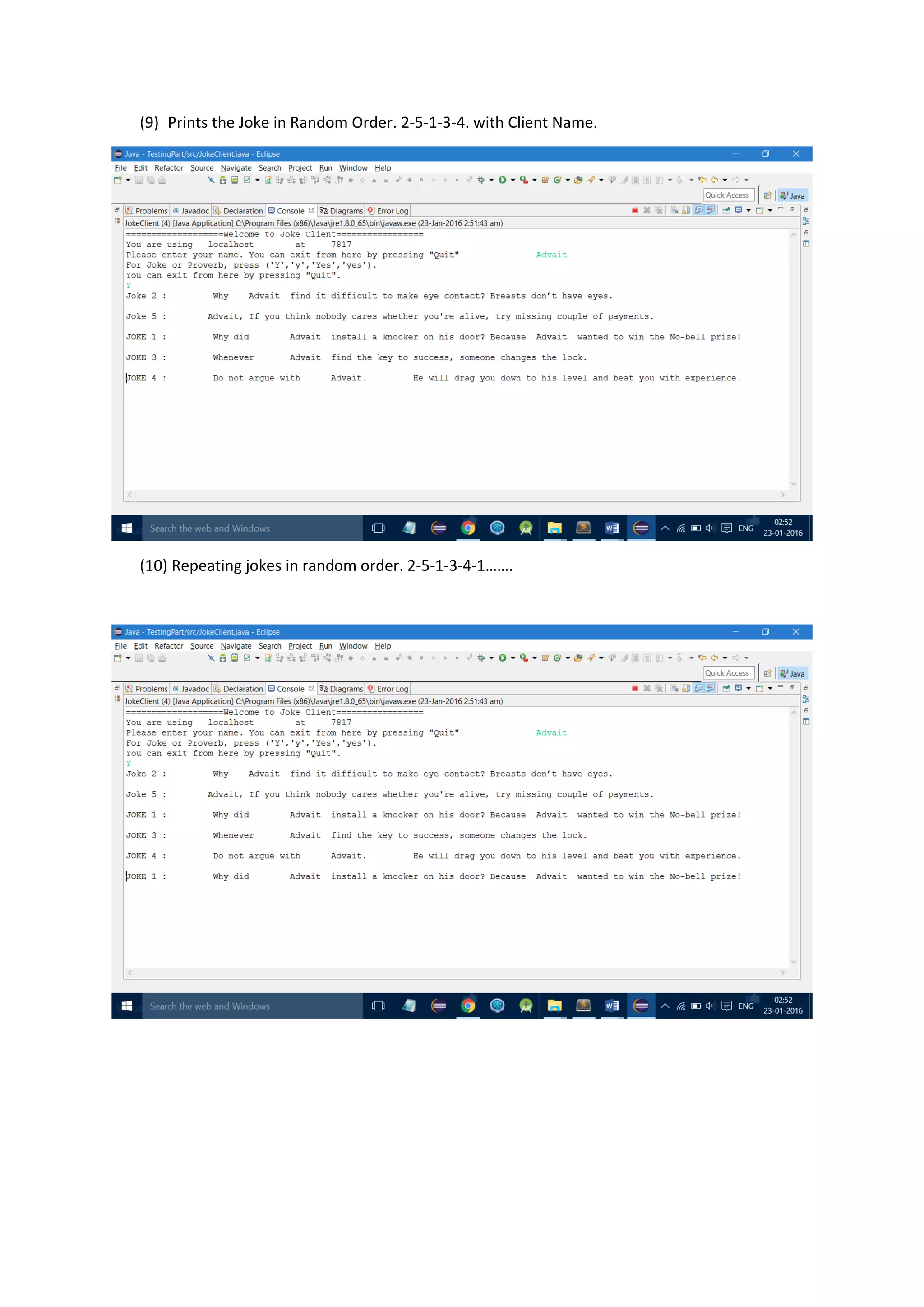Click New Java Class icon in figure (9)
This screenshot has height=1307, width=924.
(558, 180)
